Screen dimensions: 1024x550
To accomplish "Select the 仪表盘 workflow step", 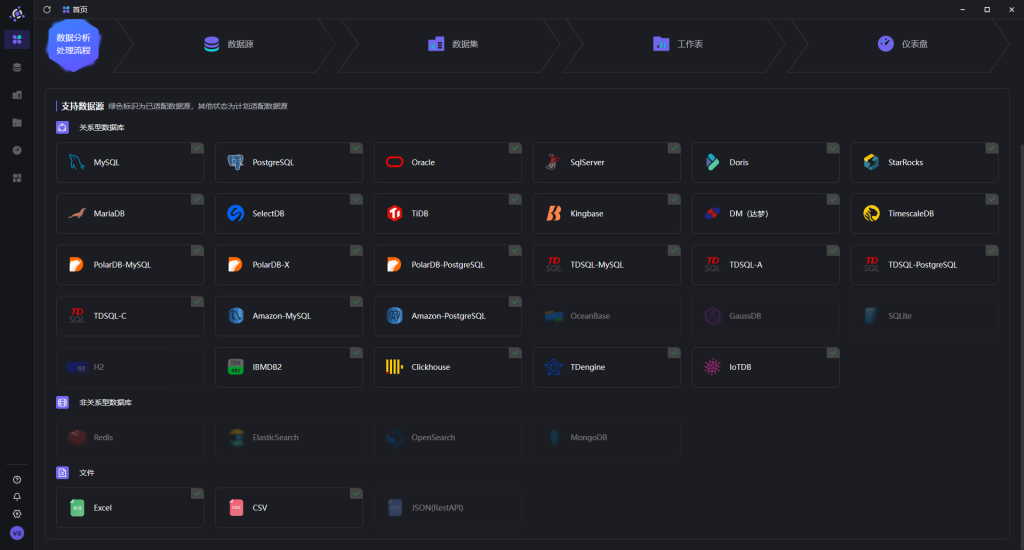I will click(902, 44).
